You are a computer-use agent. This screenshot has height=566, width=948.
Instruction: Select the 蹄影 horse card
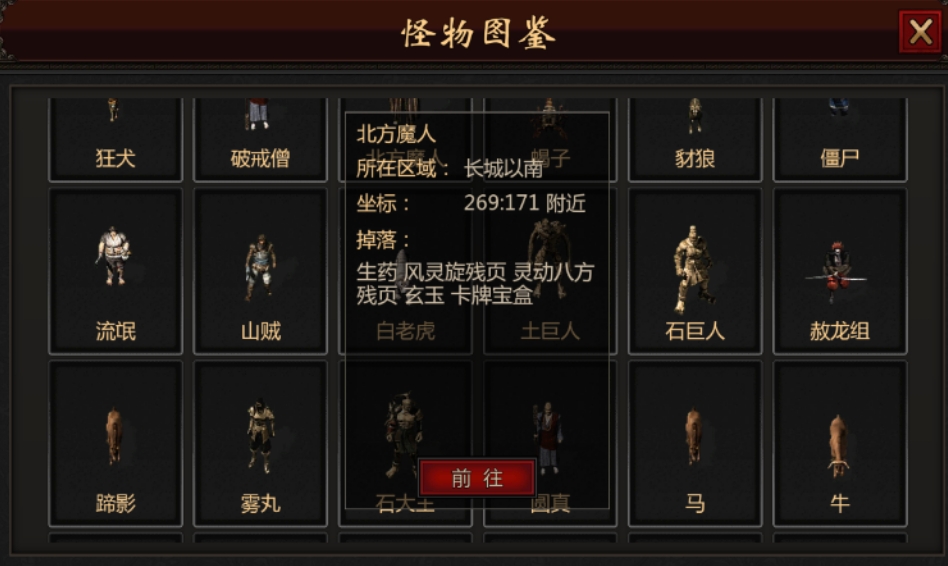click(115, 444)
